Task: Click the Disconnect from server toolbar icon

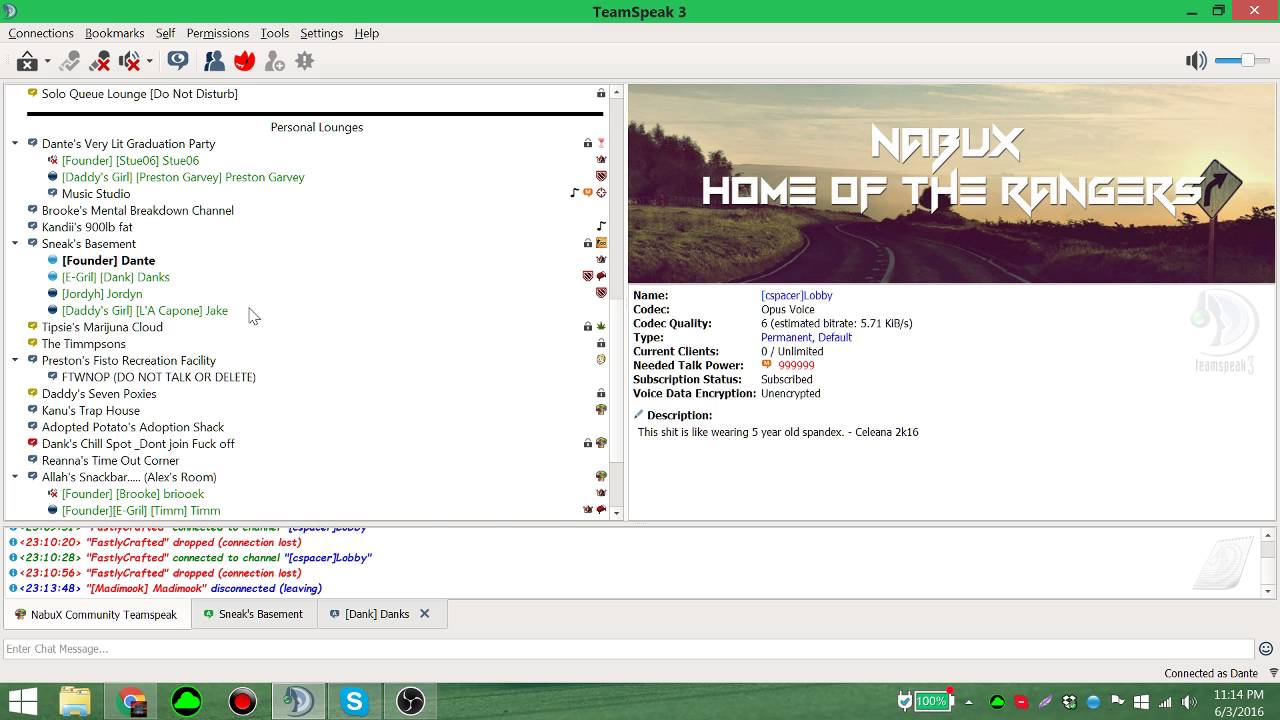Action: pyautogui.click(x=27, y=61)
